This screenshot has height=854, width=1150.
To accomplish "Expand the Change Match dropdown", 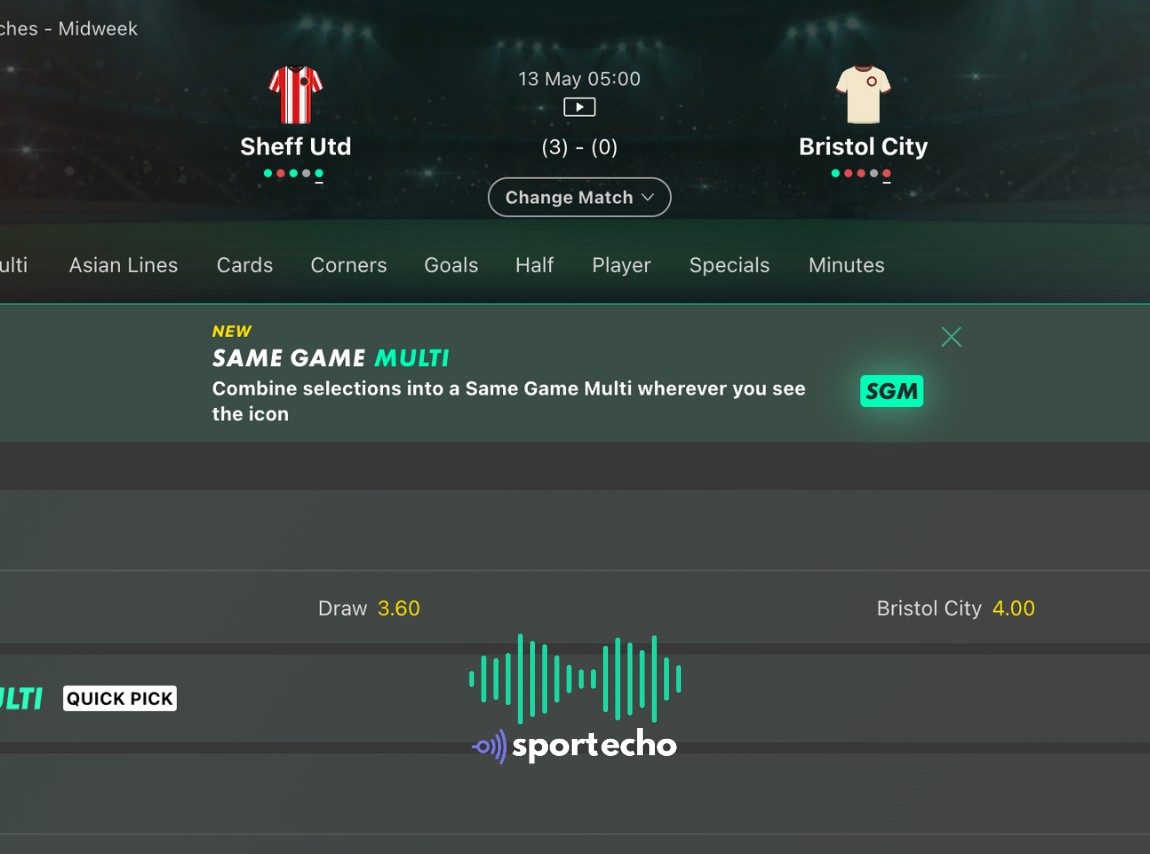I will [x=579, y=197].
